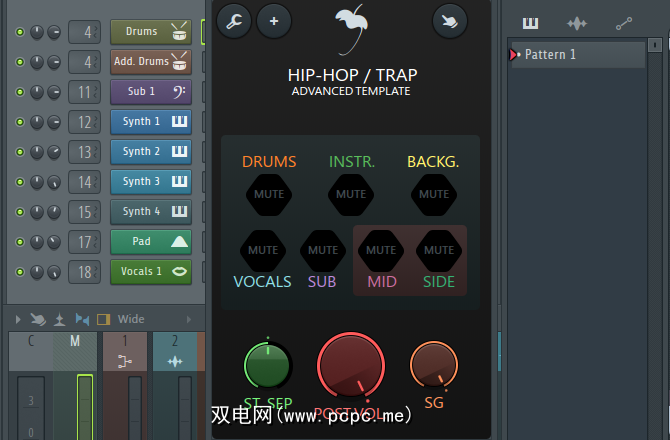
Task: Open the Vocals 1 channel button
Action: pyautogui.click(x=150, y=272)
